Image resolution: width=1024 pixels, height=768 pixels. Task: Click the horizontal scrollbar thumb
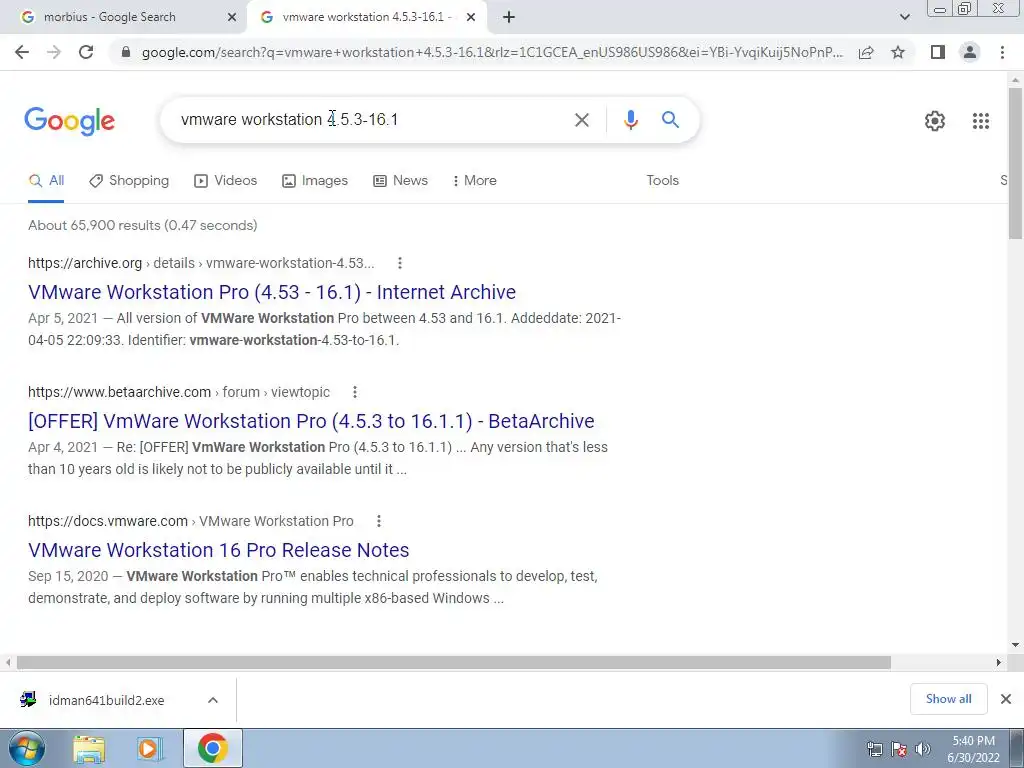[454, 663]
